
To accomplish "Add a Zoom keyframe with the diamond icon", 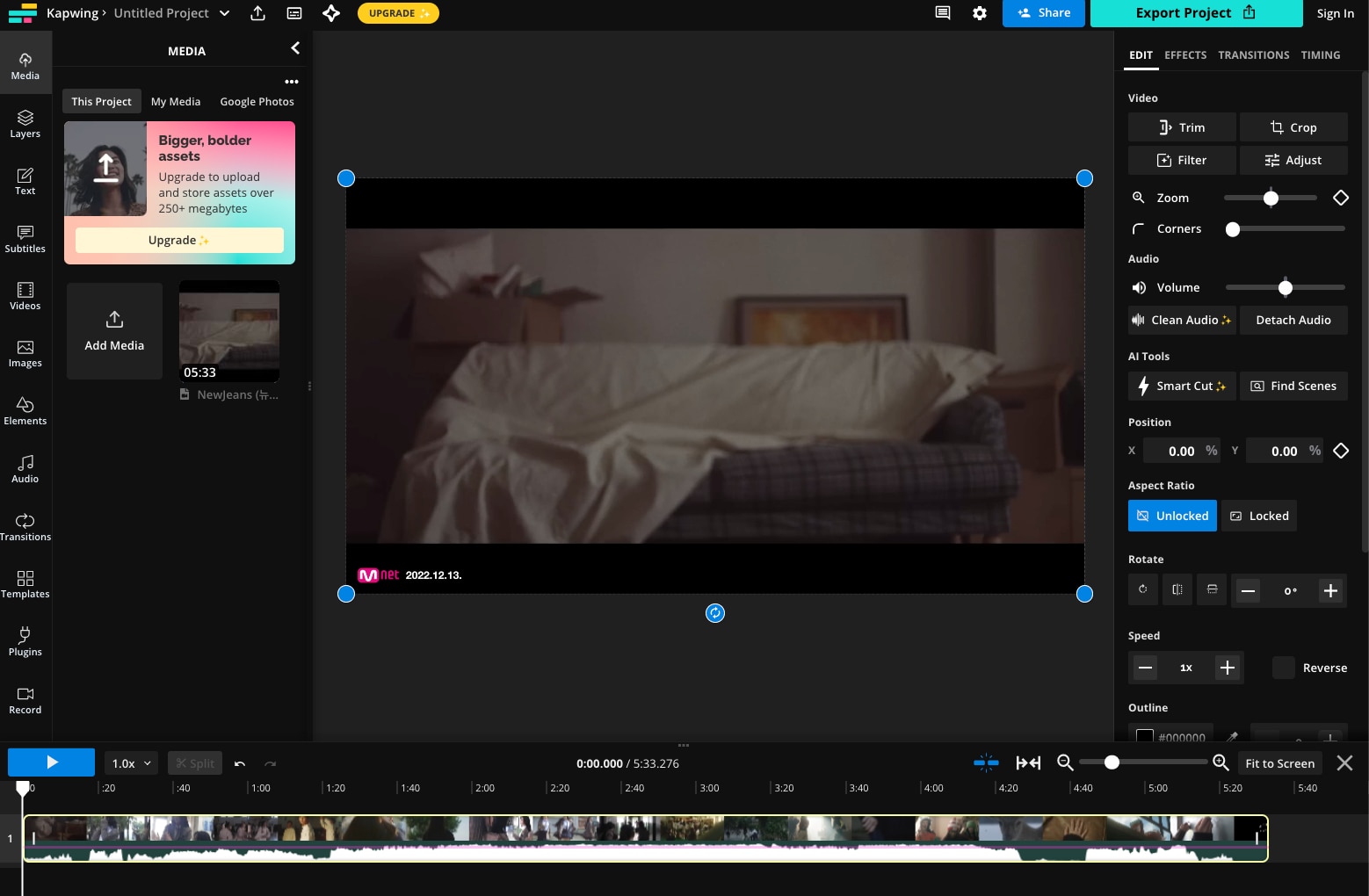I will click(x=1341, y=198).
